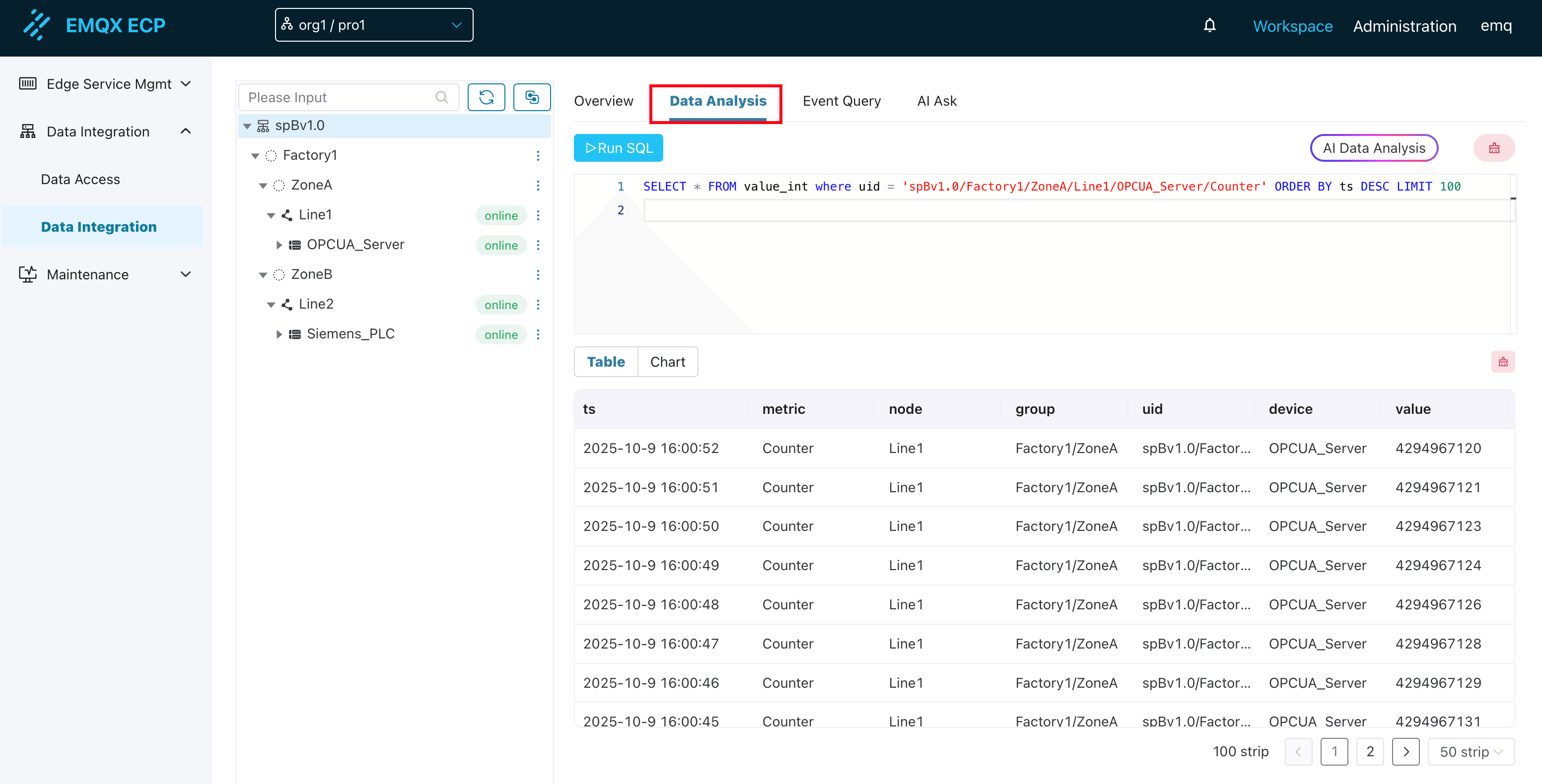Click the node sync icon beside refresh
The width and height of the screenshot is (1542, 784).
(x=532, y=97)
